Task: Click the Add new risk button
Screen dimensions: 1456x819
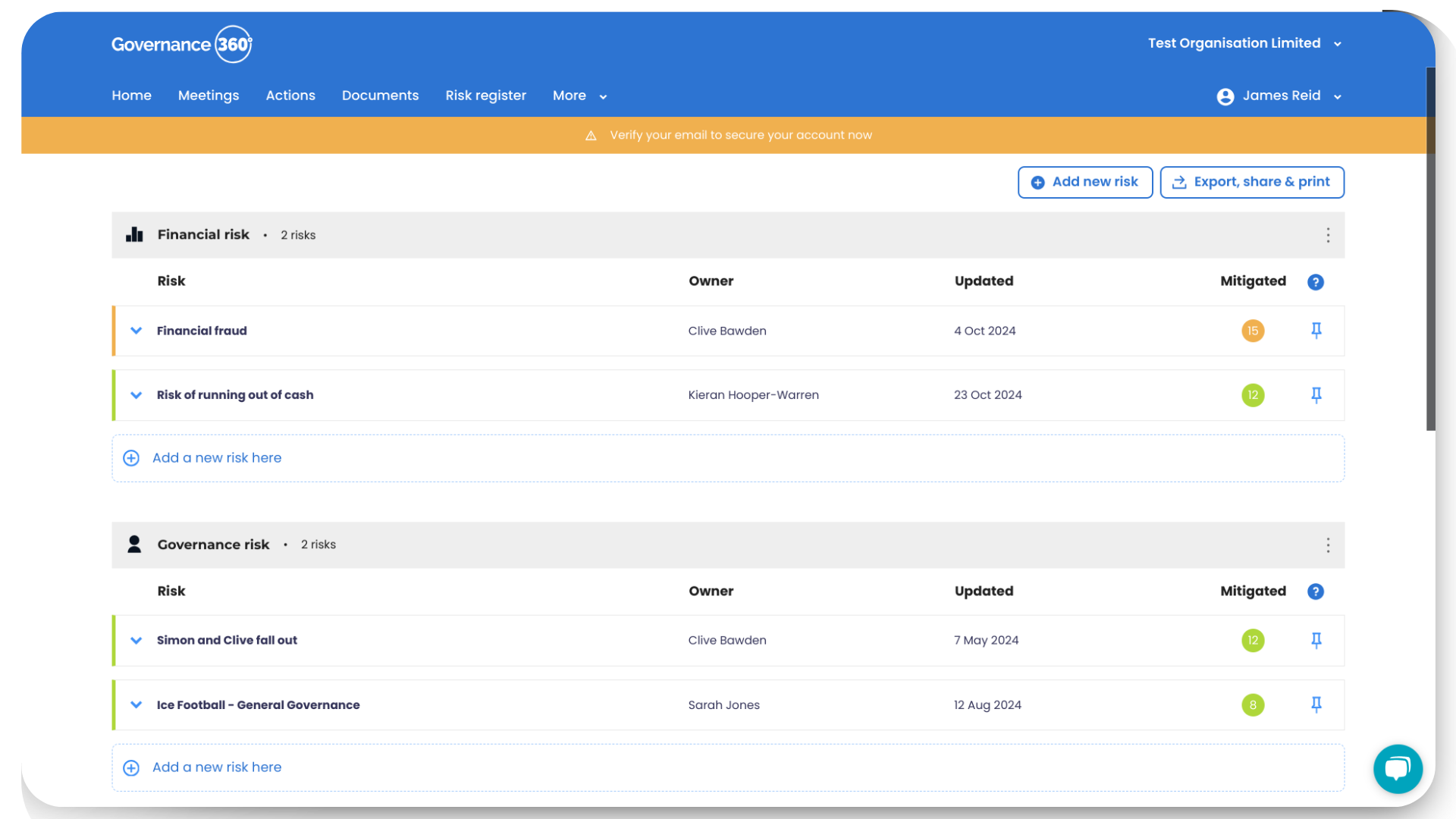Action: click(1085, 182)
